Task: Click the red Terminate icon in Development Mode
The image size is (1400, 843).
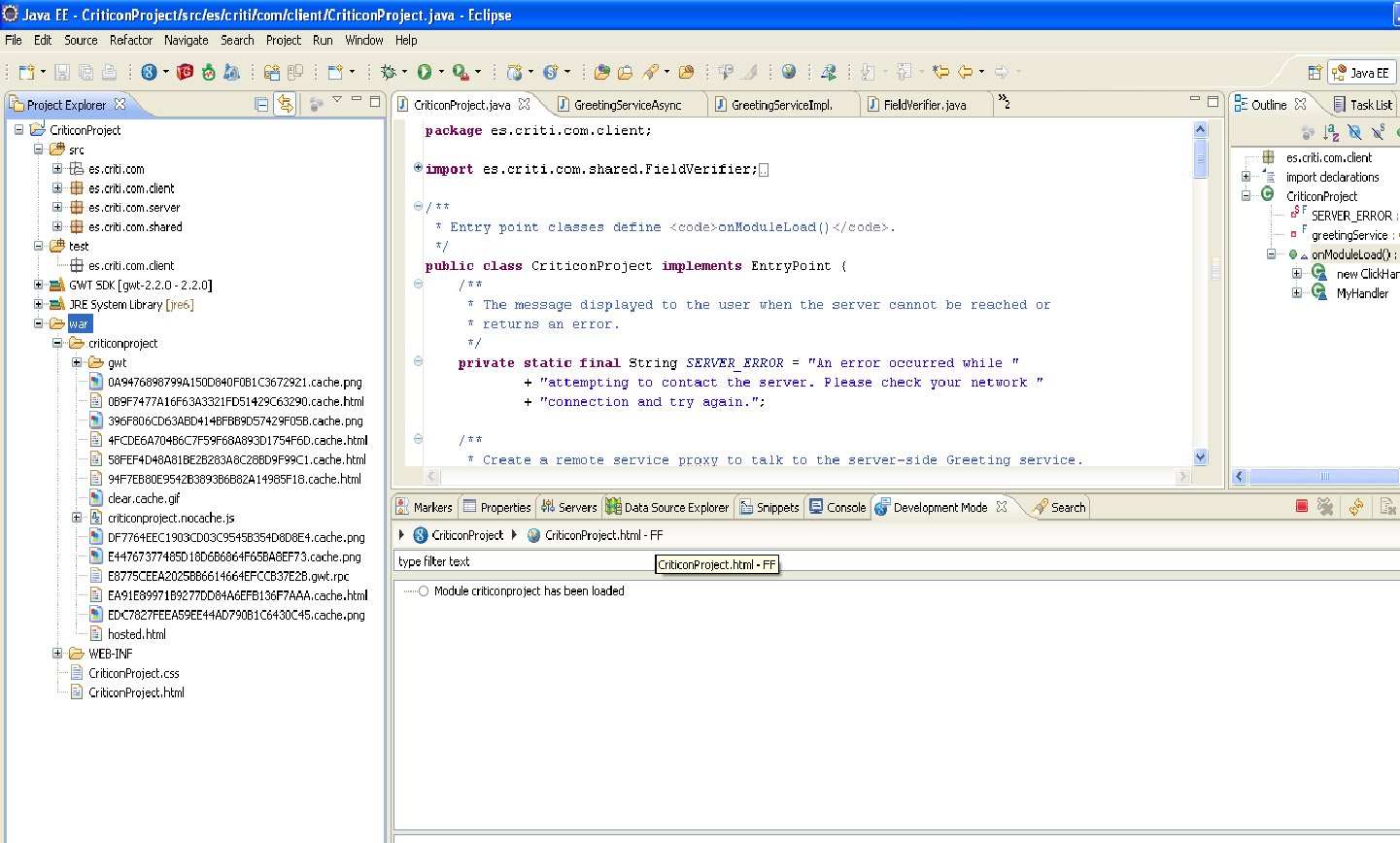Action: [x=1302, y=506]
